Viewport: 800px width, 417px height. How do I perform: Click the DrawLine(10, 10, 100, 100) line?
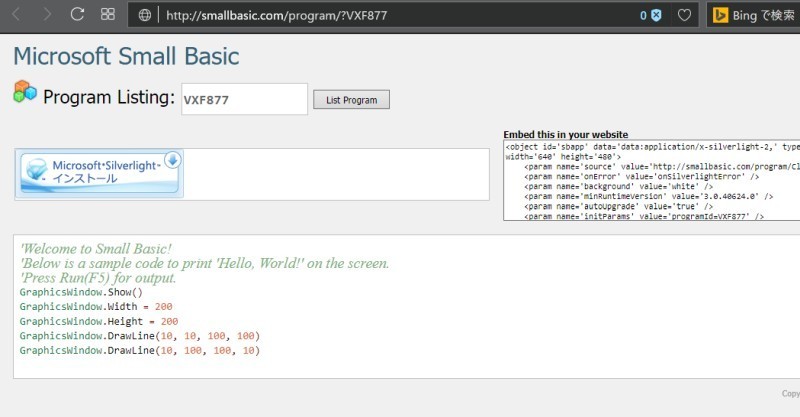coord(140,336)
